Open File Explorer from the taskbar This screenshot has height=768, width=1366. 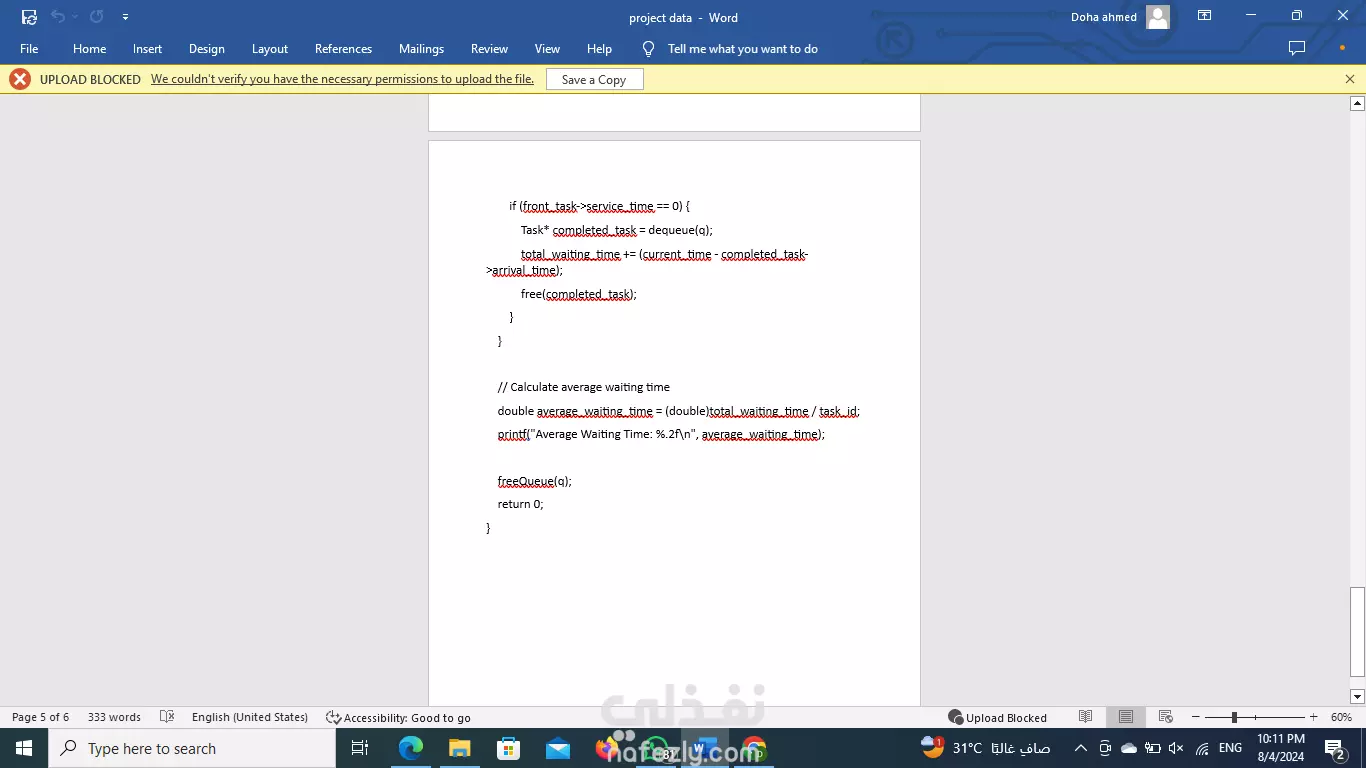[x=459, y=748]
